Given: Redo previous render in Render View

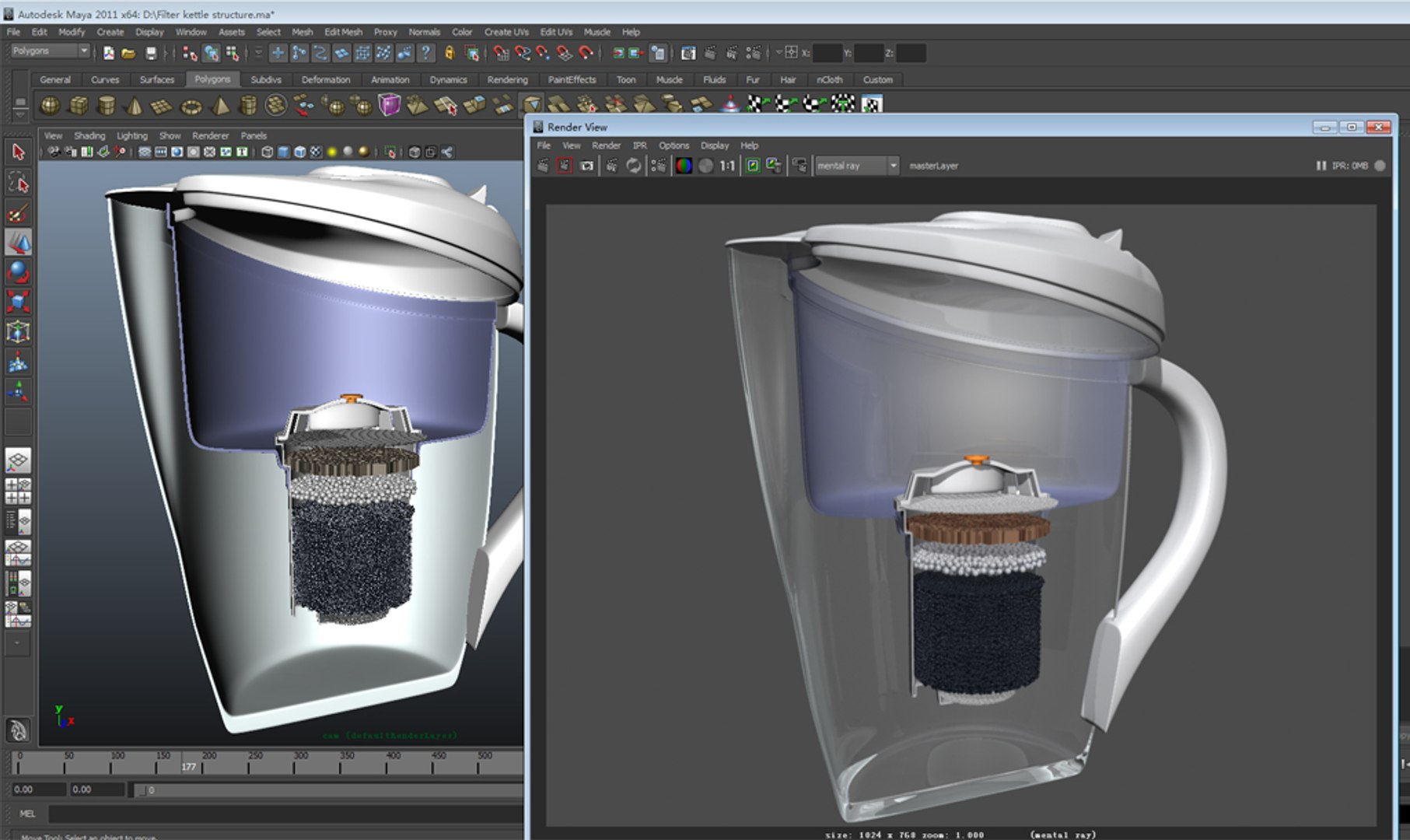Looking at the screenshot, I should (x=543, y=166).
